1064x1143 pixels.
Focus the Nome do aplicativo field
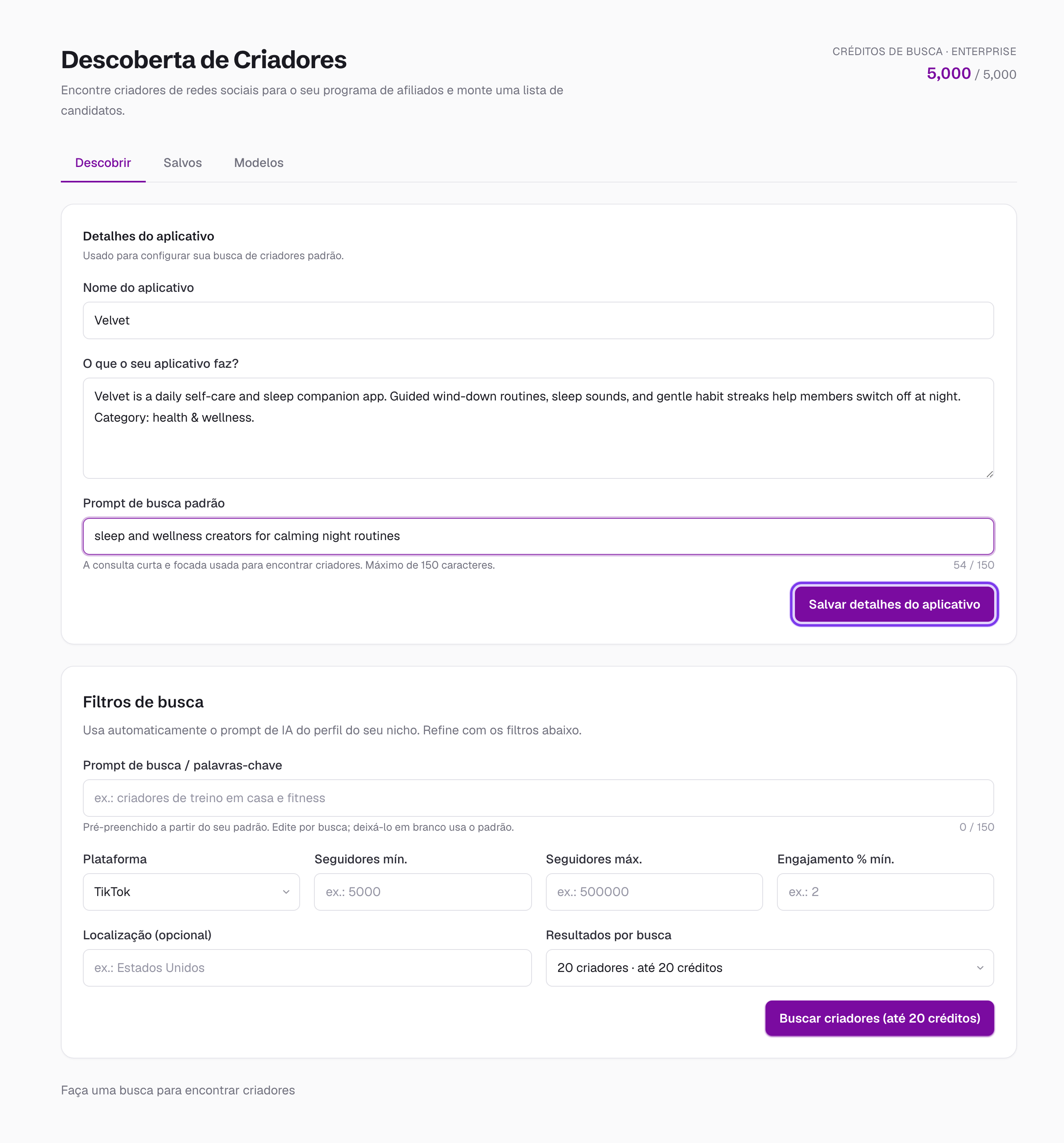pos(538,320)
